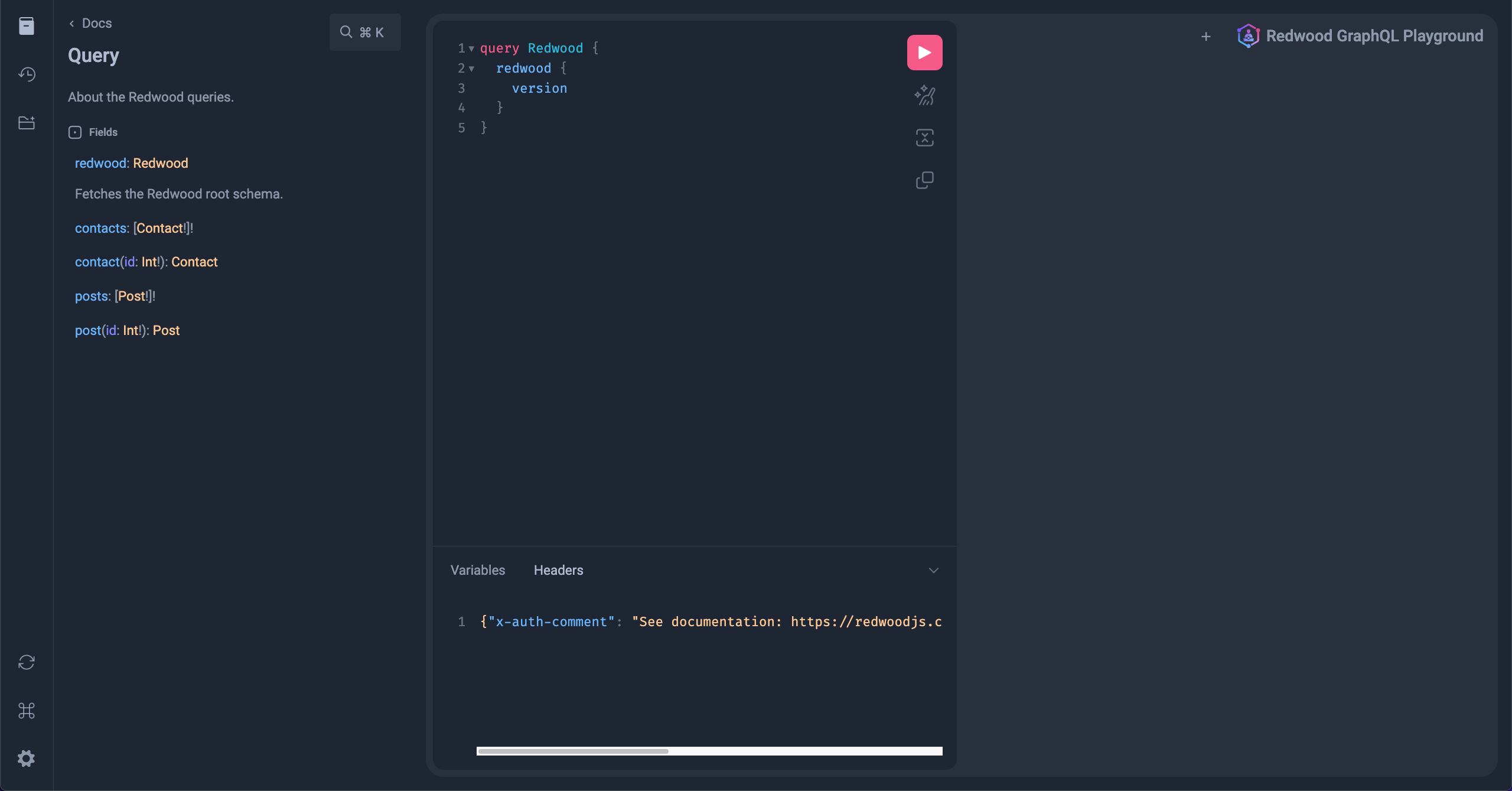Click the 'About the Redwood queries.' text
Screen dimensions: 1512x791
point(151,97)
